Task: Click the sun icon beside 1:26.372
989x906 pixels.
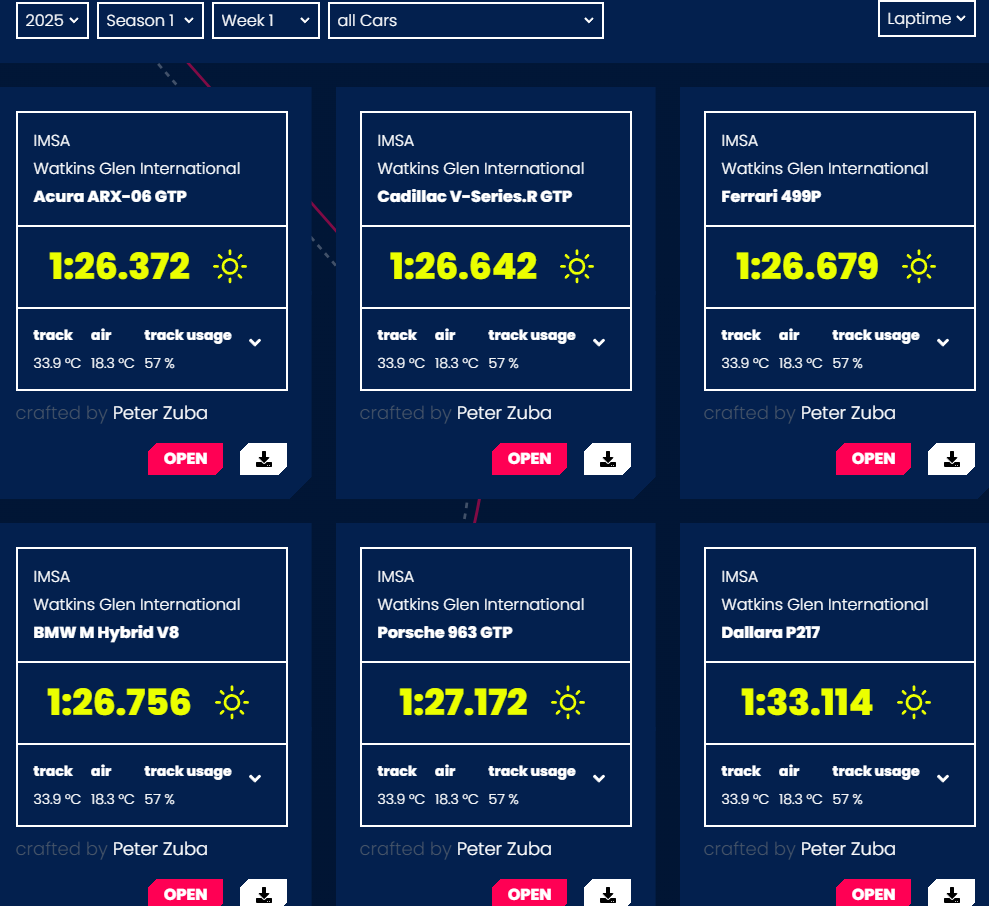Action: click(x=230, y=267)
